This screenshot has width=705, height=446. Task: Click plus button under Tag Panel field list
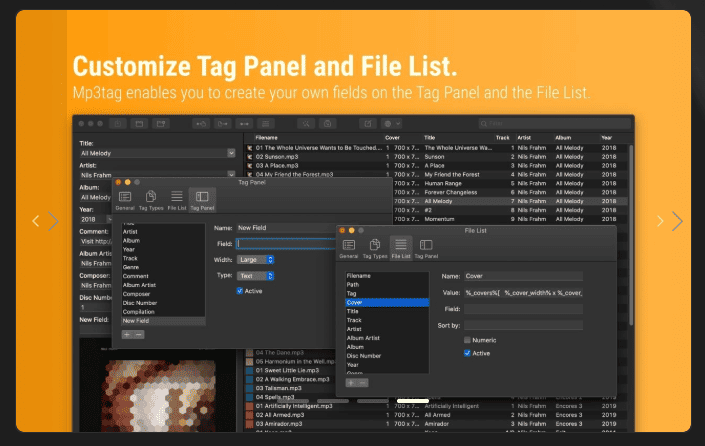tap(127, 334)
